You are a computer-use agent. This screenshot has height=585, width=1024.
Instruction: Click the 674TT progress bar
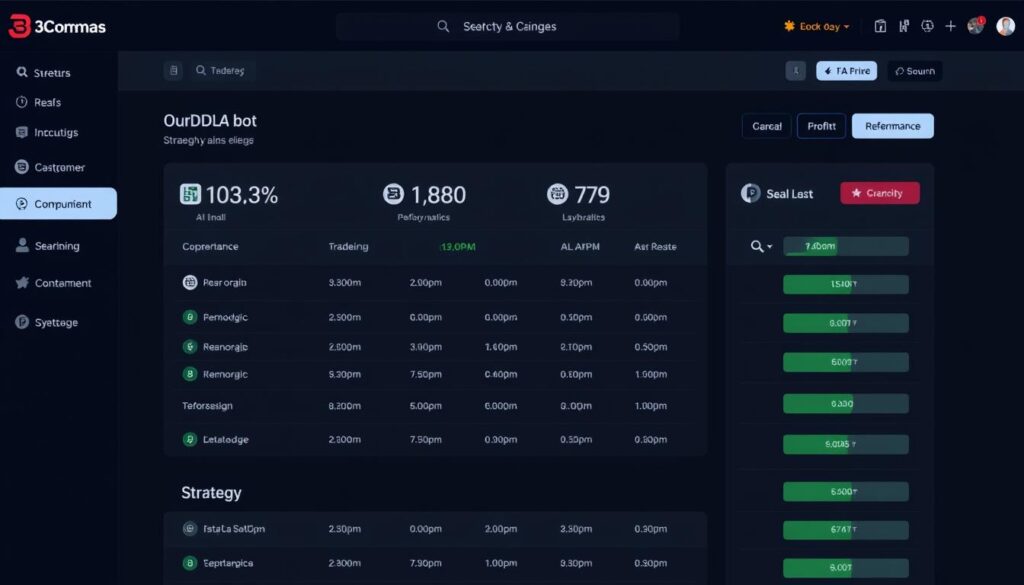[x=846, y=530]
